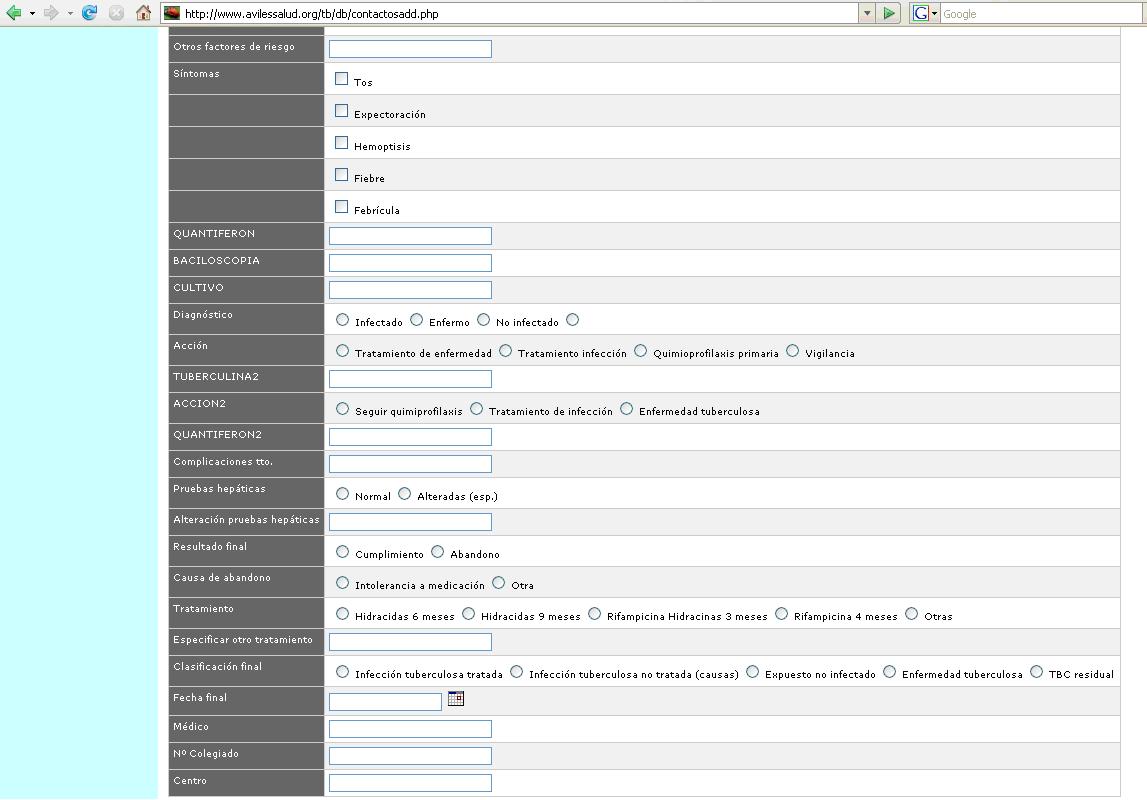1147x800 pixels.
Task: Go to the browser Home page
Action: pos(144,13)
